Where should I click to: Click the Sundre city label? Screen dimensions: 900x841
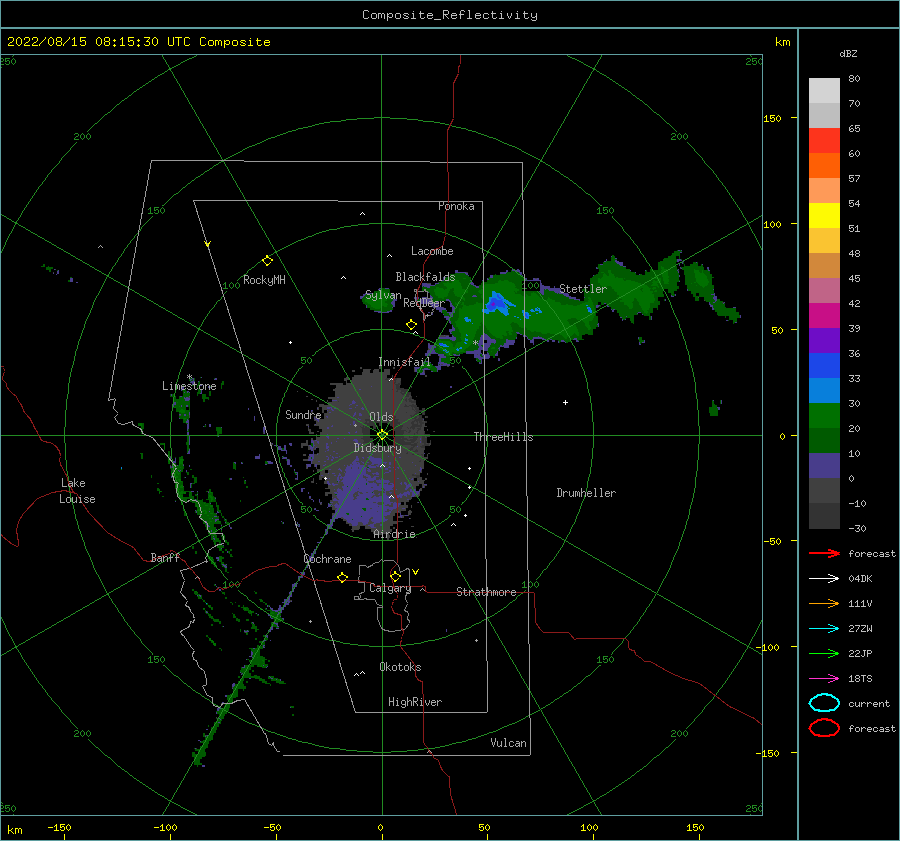click(303, 414)
